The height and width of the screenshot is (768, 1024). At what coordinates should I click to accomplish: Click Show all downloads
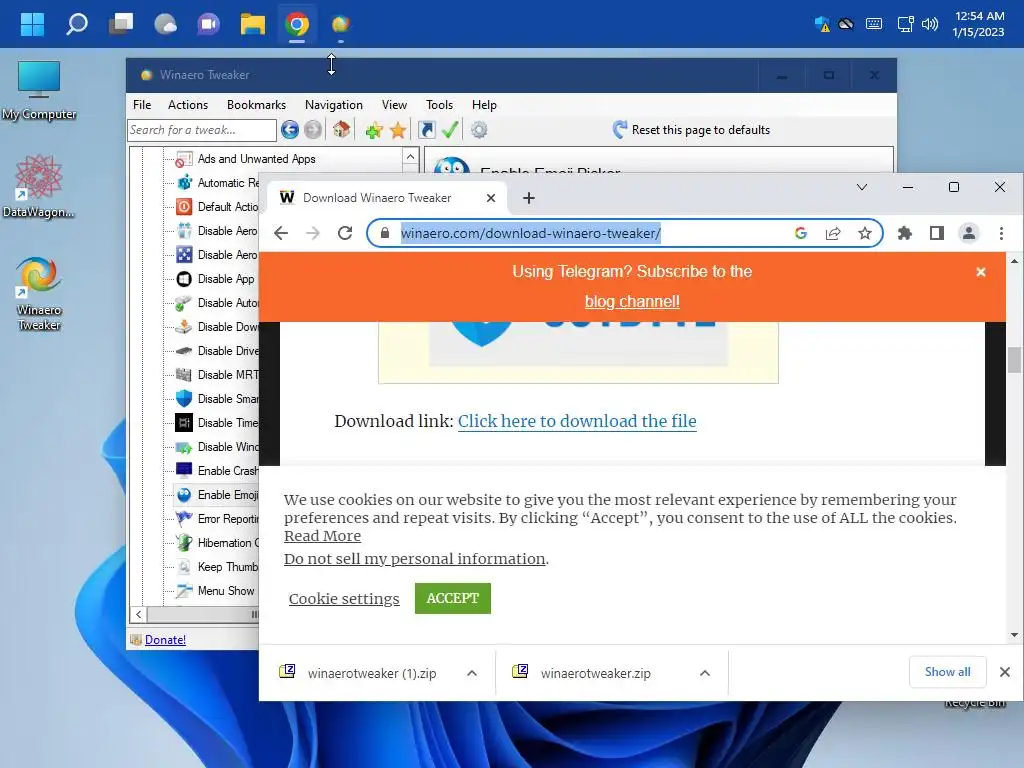tap(947, 672)
